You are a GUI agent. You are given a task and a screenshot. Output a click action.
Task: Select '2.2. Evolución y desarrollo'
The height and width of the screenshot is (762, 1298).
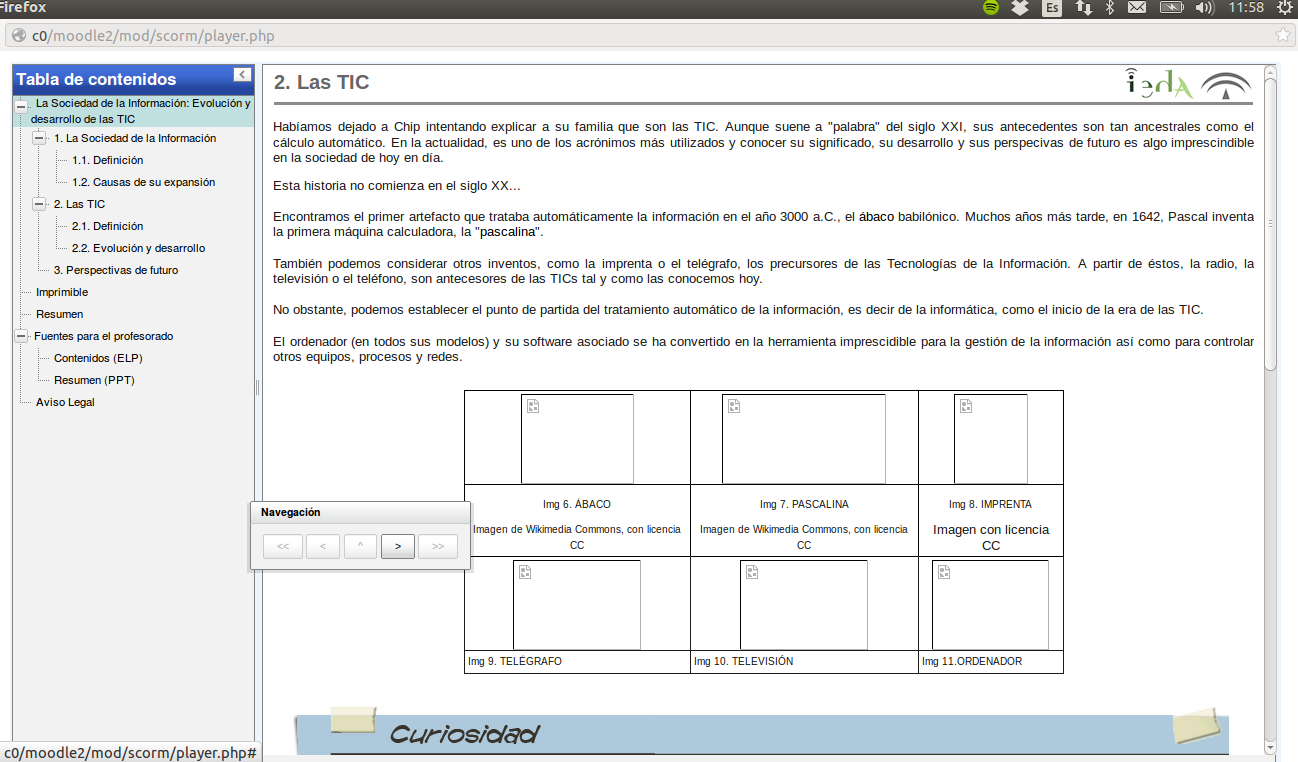click(138, 248)
